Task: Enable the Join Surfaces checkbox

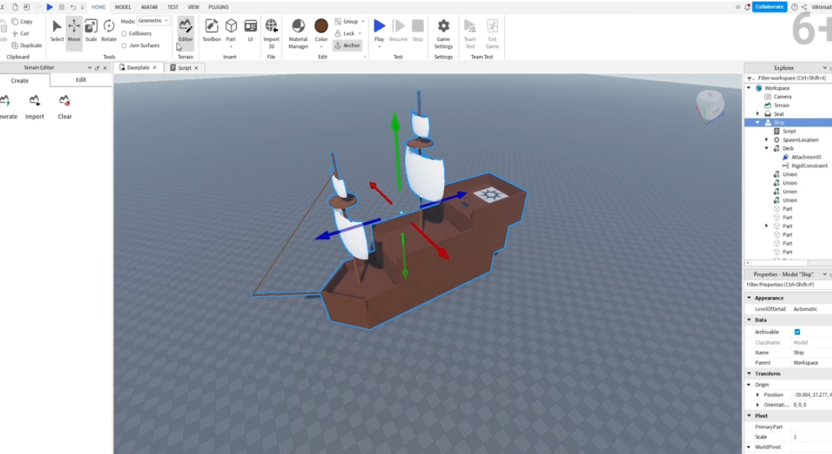Action: [124, 45]
